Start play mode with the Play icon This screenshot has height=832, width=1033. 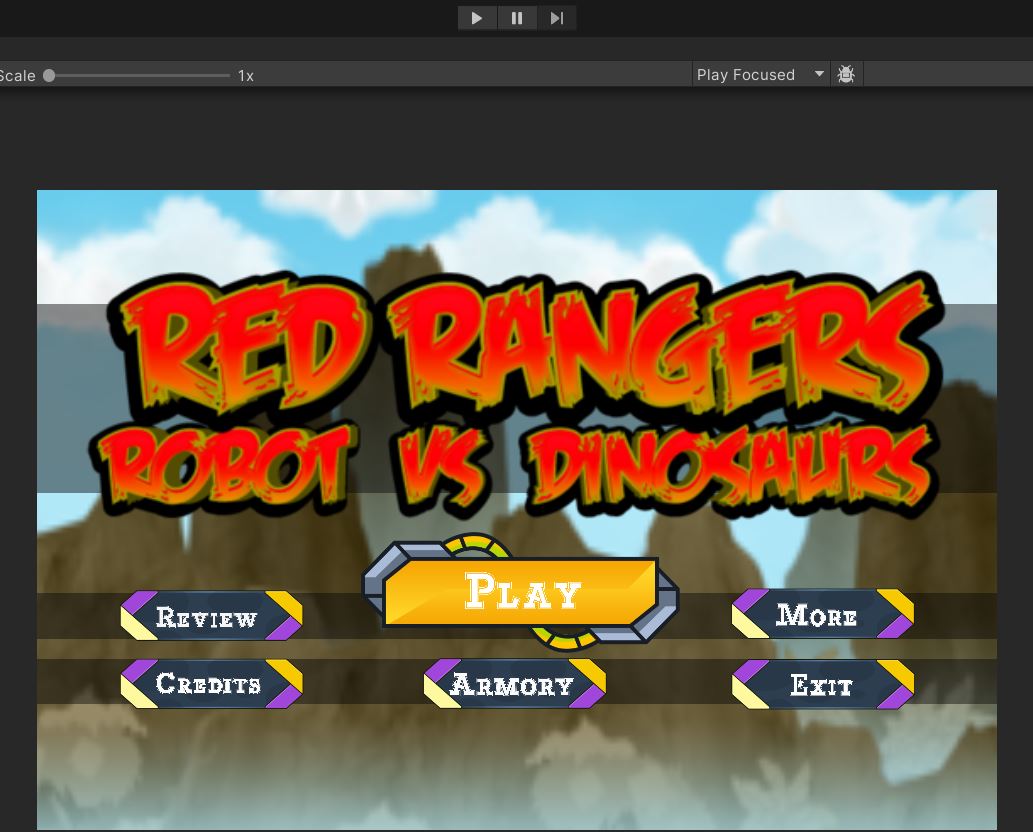[477, 18]
